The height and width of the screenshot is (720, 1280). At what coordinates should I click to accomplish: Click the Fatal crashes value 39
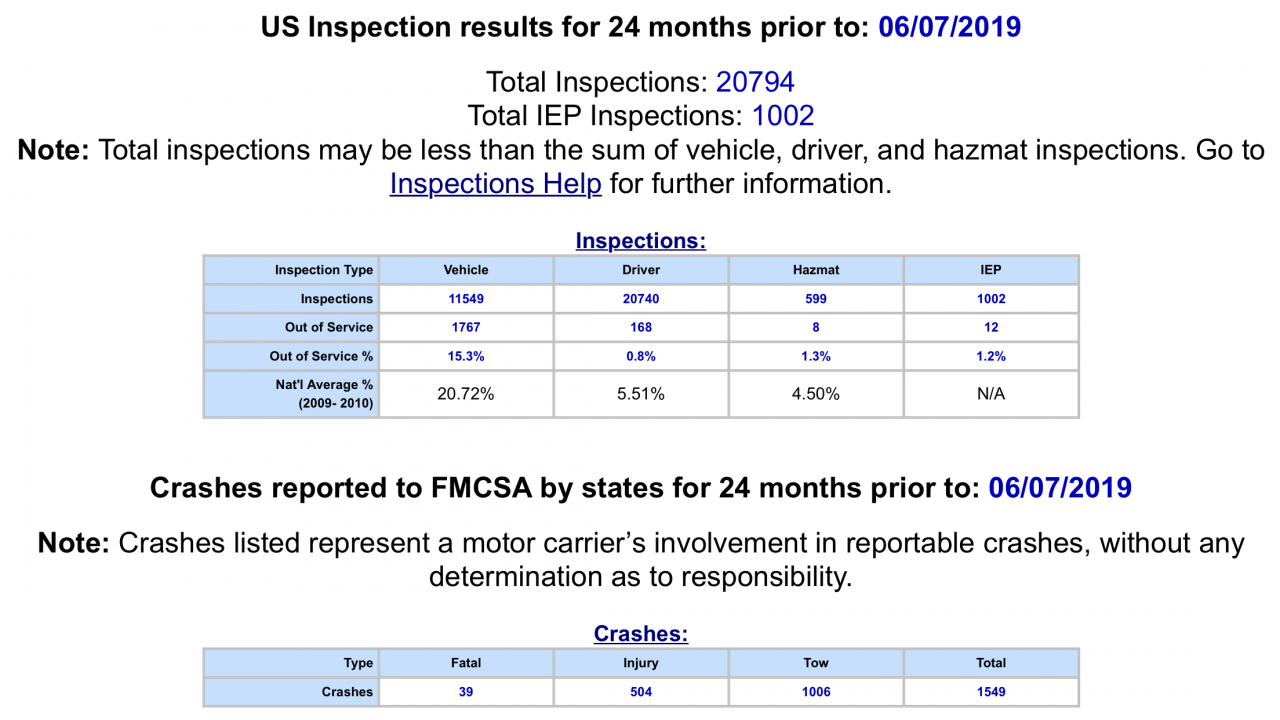466,692
